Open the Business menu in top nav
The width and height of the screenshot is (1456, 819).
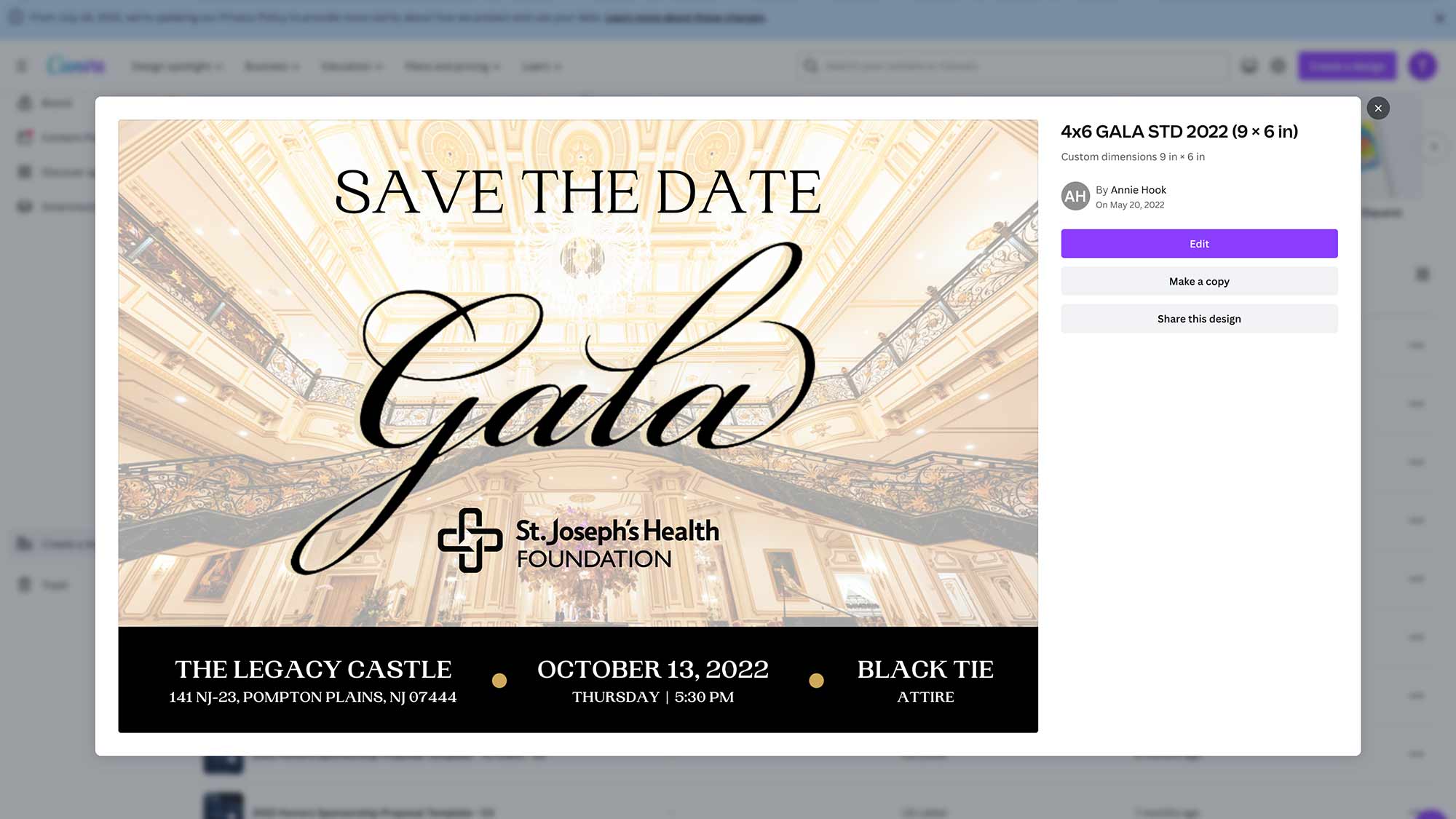pyautogui.click(x=270, y=66)
